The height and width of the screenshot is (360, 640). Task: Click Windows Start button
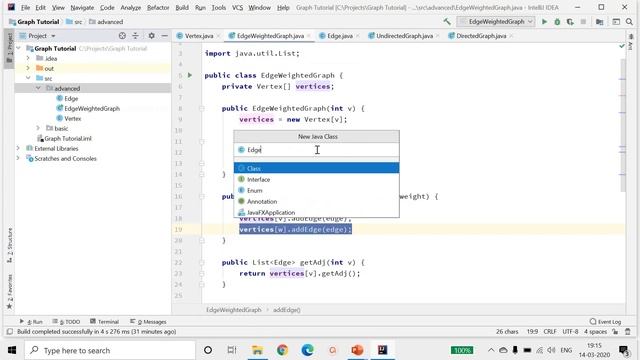(x=12, y=350)
